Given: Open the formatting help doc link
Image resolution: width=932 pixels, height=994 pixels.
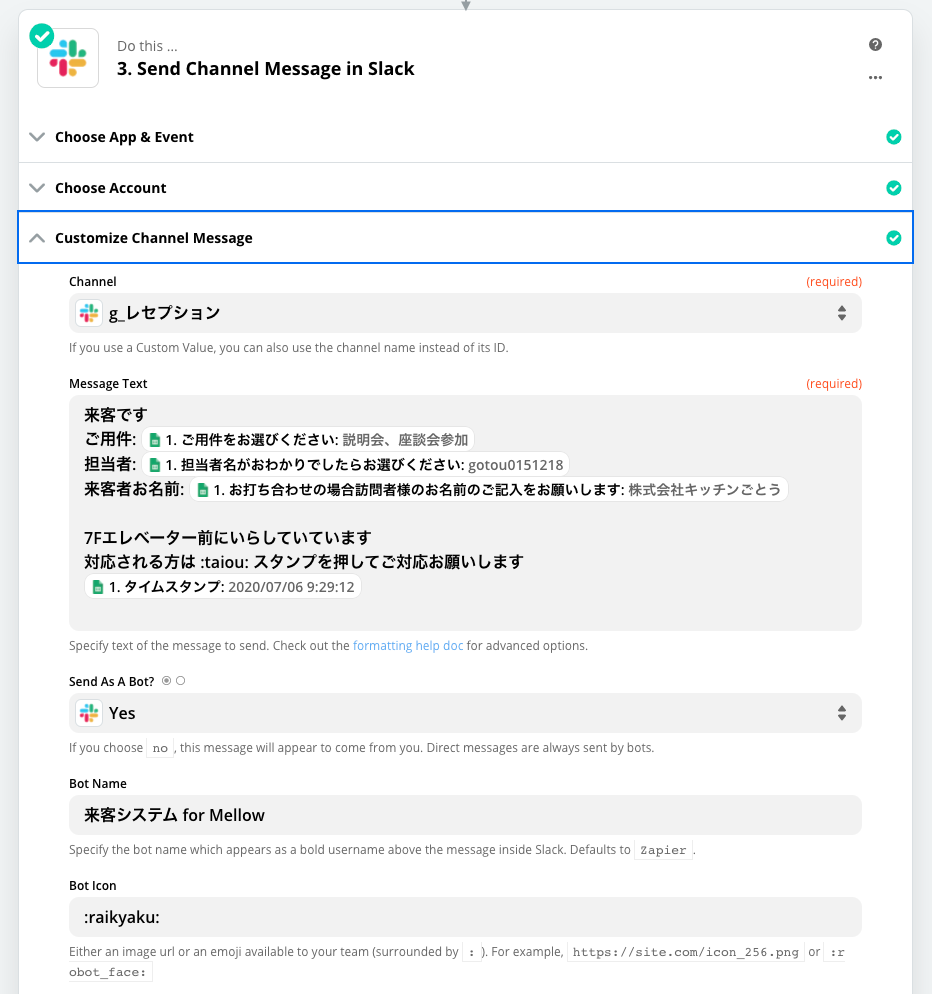Looking at the screenshot, I should [x=407, y=645].
